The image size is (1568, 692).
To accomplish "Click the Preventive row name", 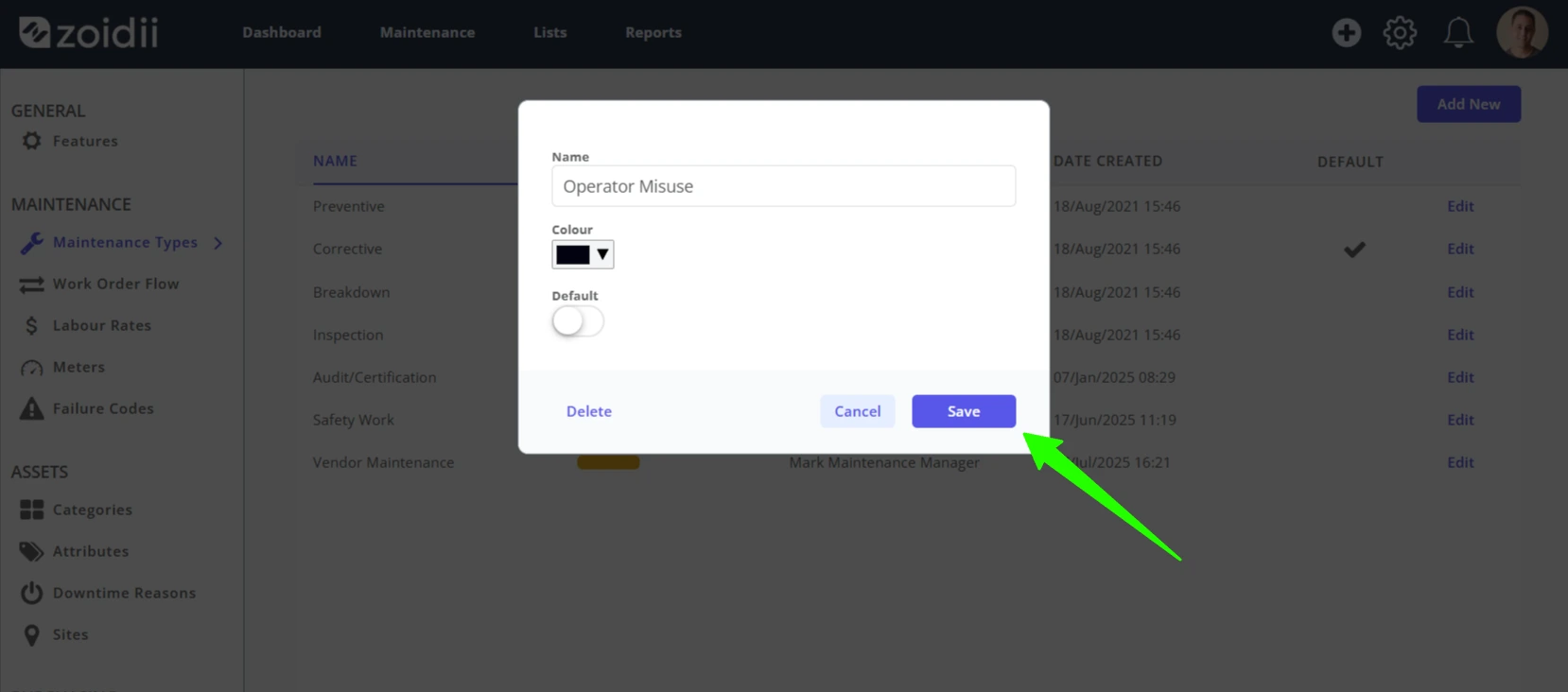I will click(x=349, y=206).
